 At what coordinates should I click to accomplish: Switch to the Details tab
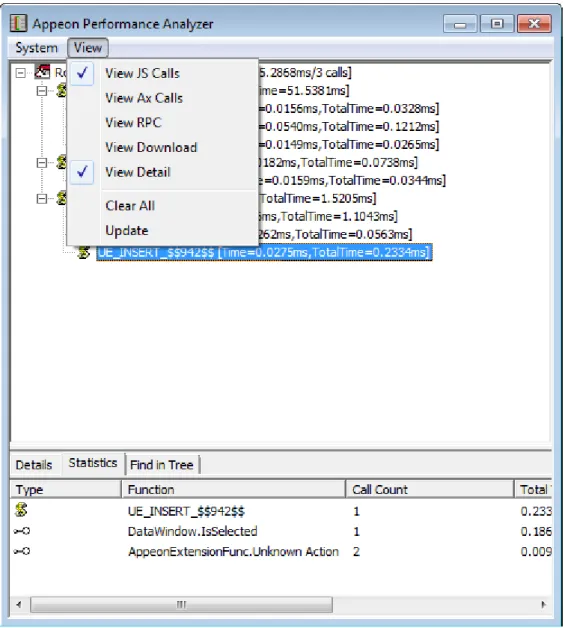click(x=34, y=465)
